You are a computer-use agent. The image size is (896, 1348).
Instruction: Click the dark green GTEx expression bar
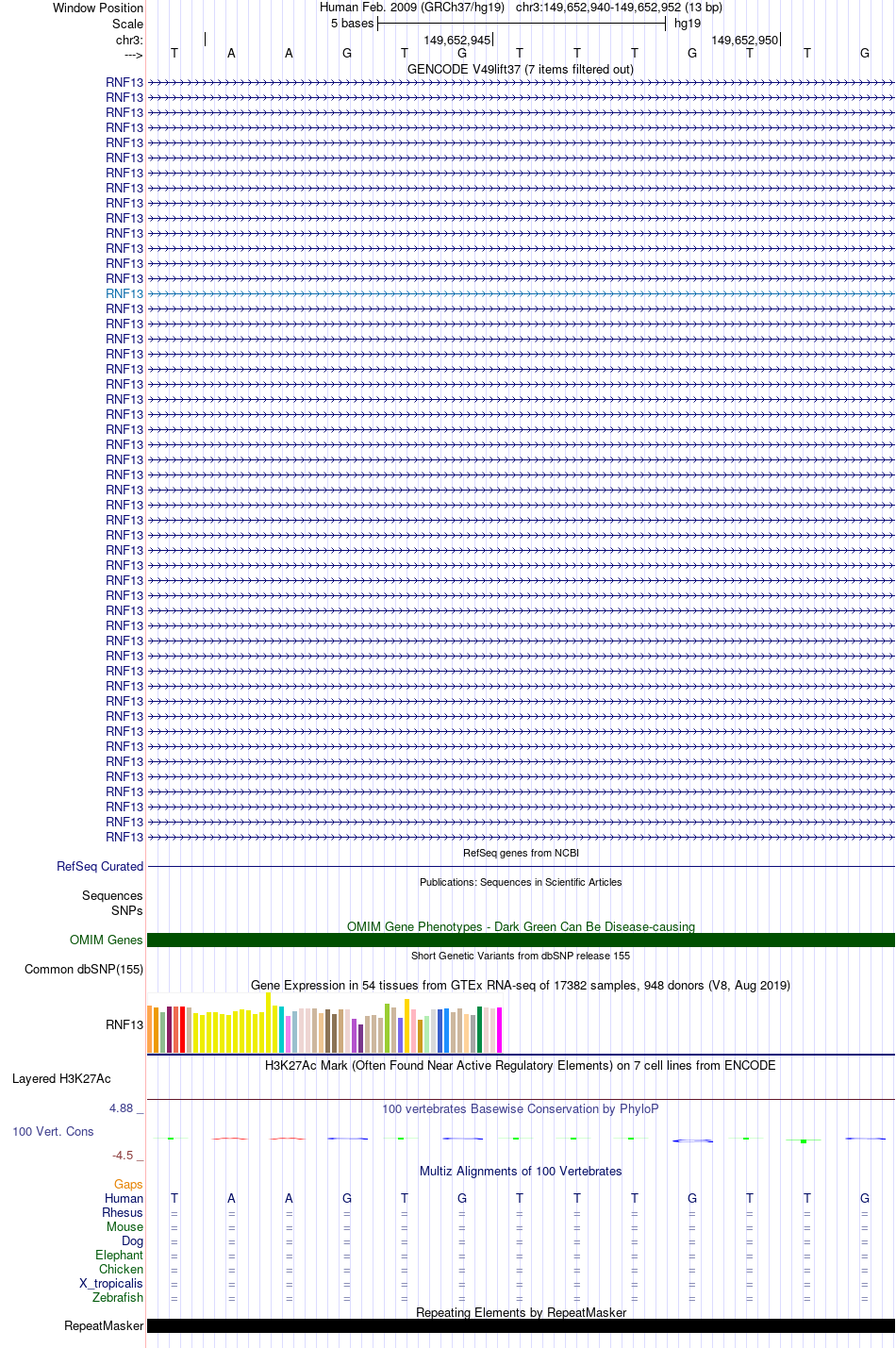pos(479,1029)
